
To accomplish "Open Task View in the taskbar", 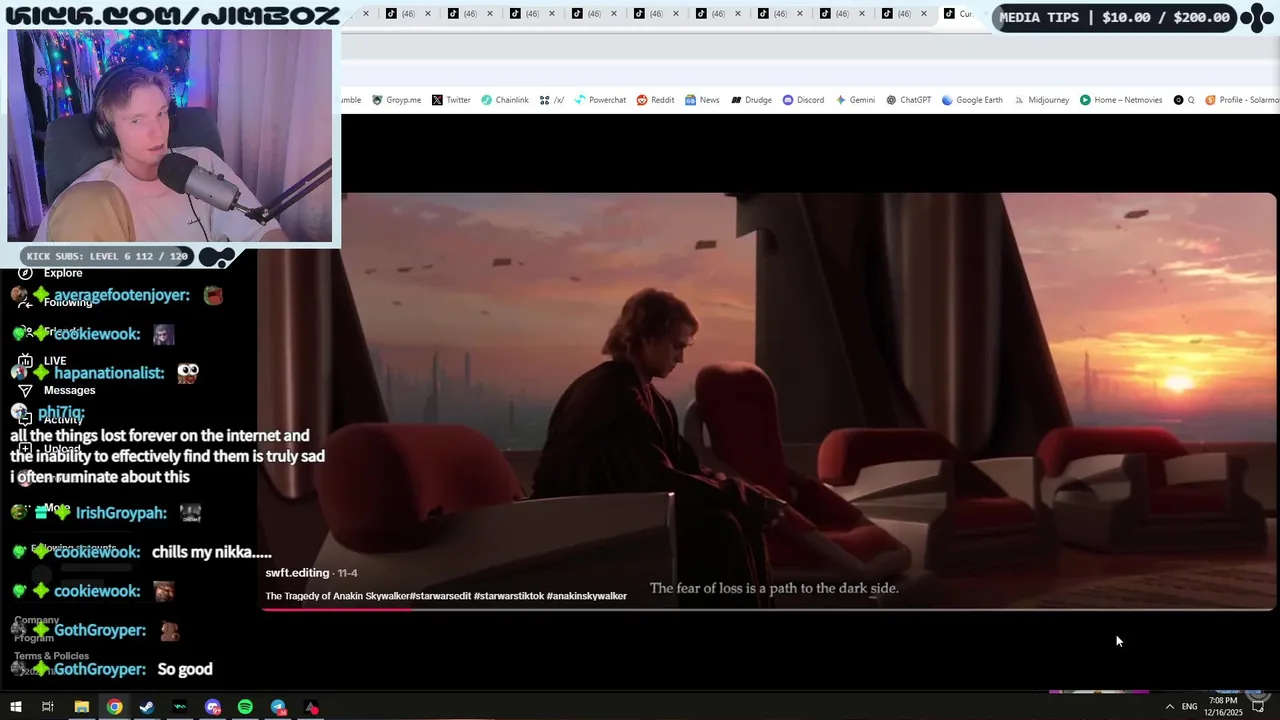I will click(x=47, y=707).
